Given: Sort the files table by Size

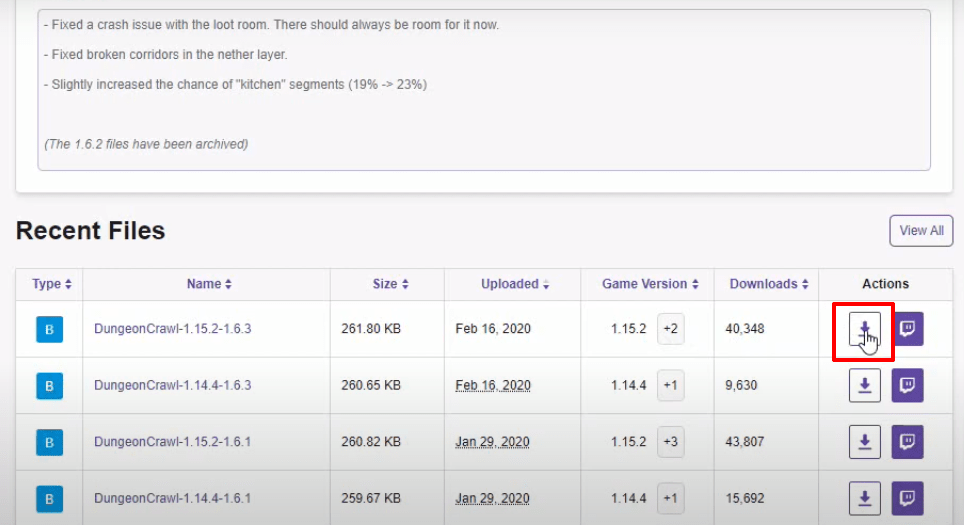Looking at the screenshot, I should point(390,284).
